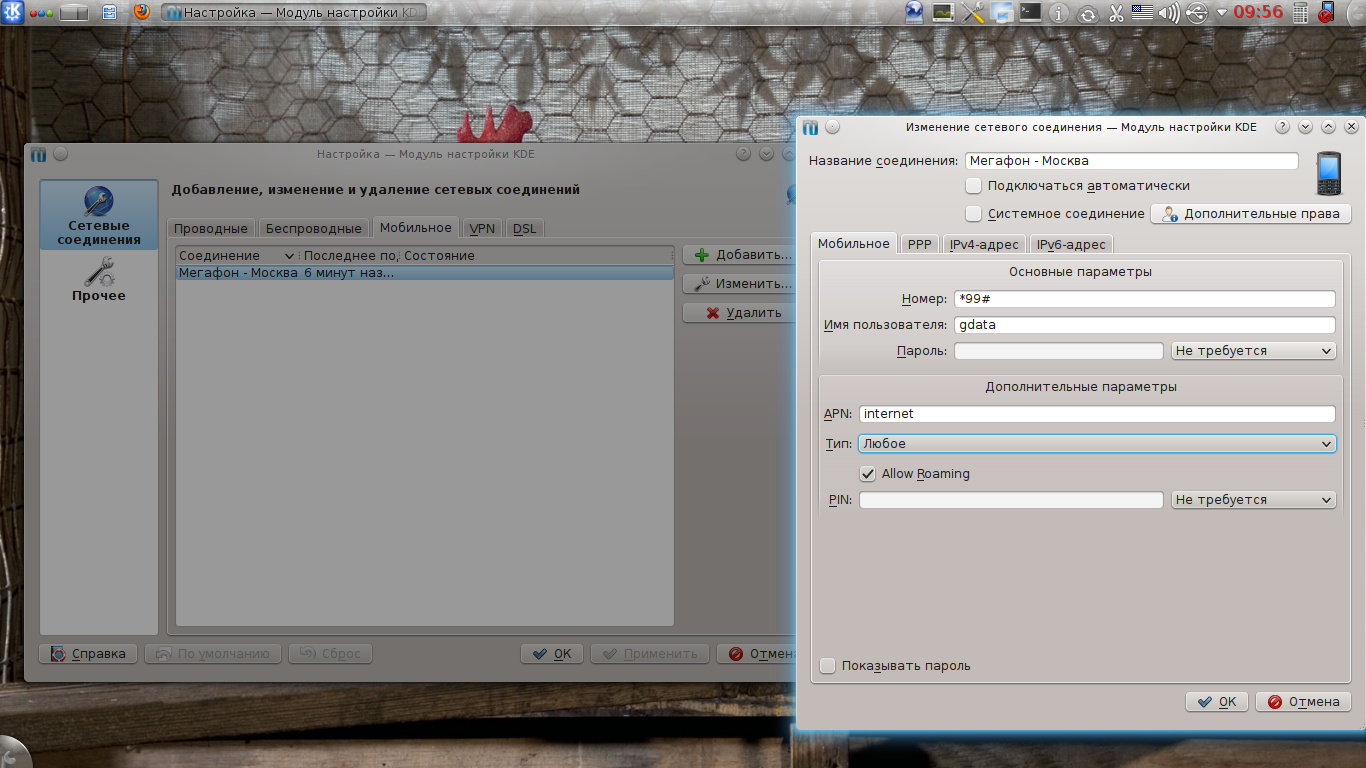Screen dimensions: 1366x768
Task: Click the help question mark in edit dialog titlebar
Action: point(1282,128)
